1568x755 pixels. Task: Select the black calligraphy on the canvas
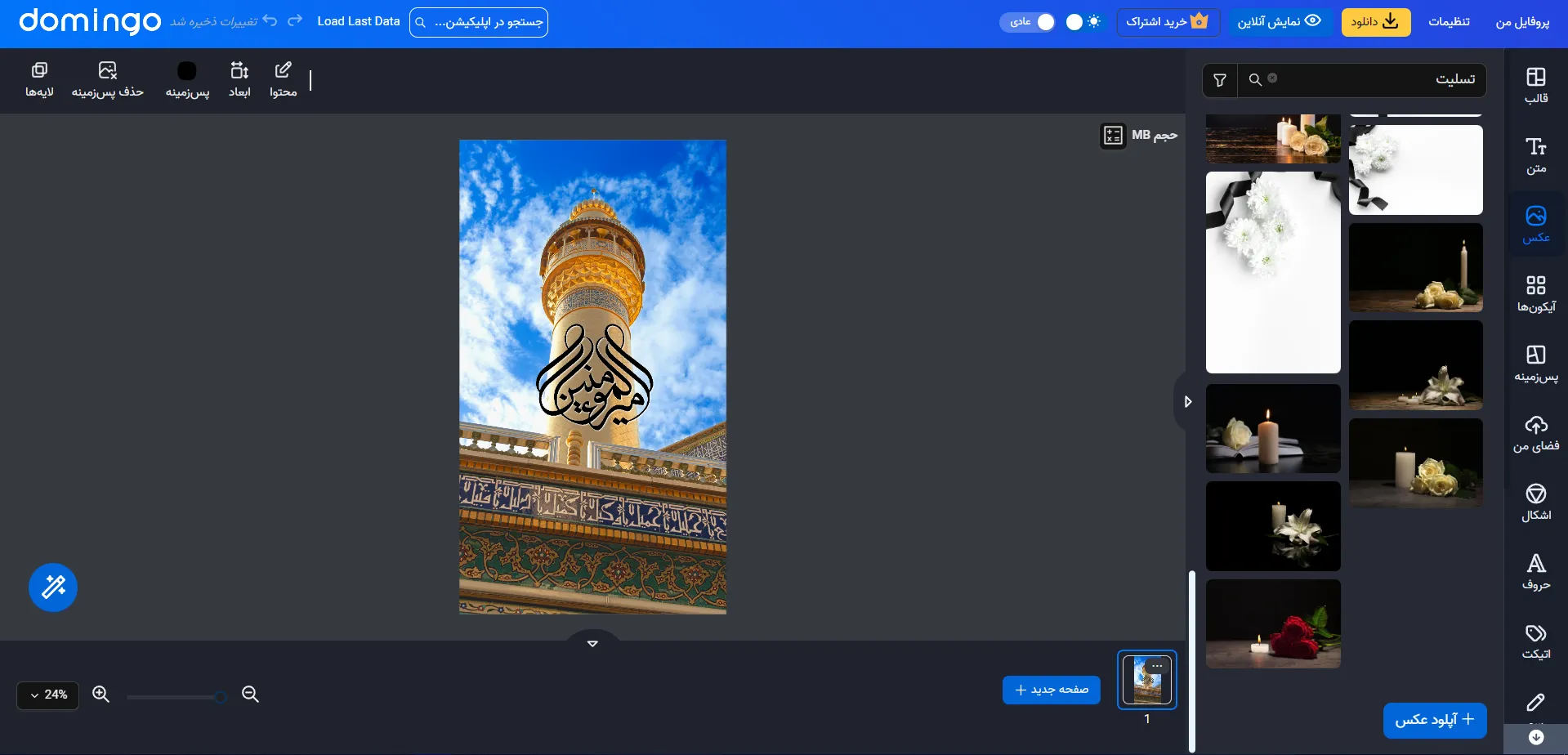tap(594, 377)
